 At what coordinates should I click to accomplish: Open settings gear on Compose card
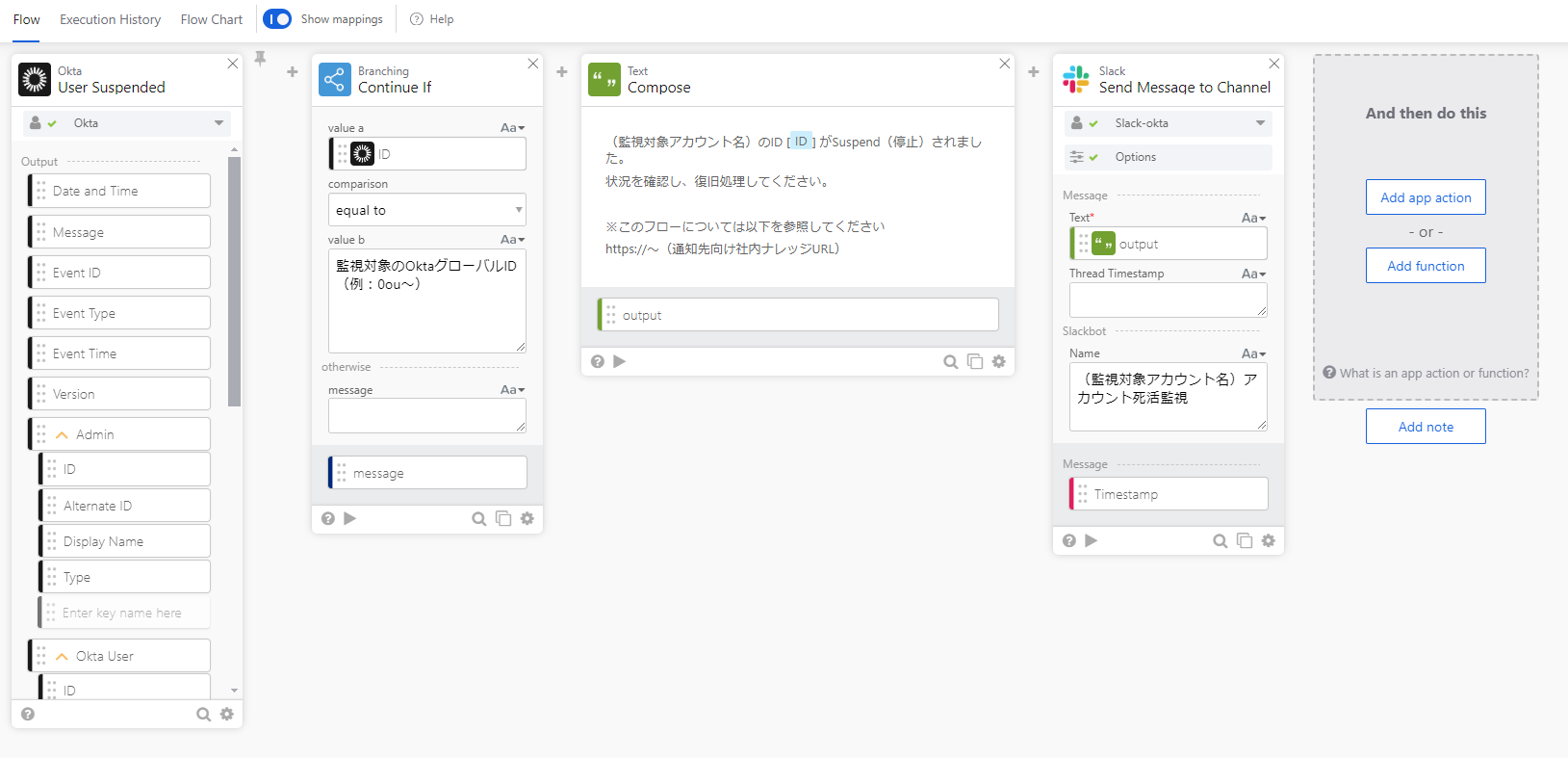click(999, 361)
